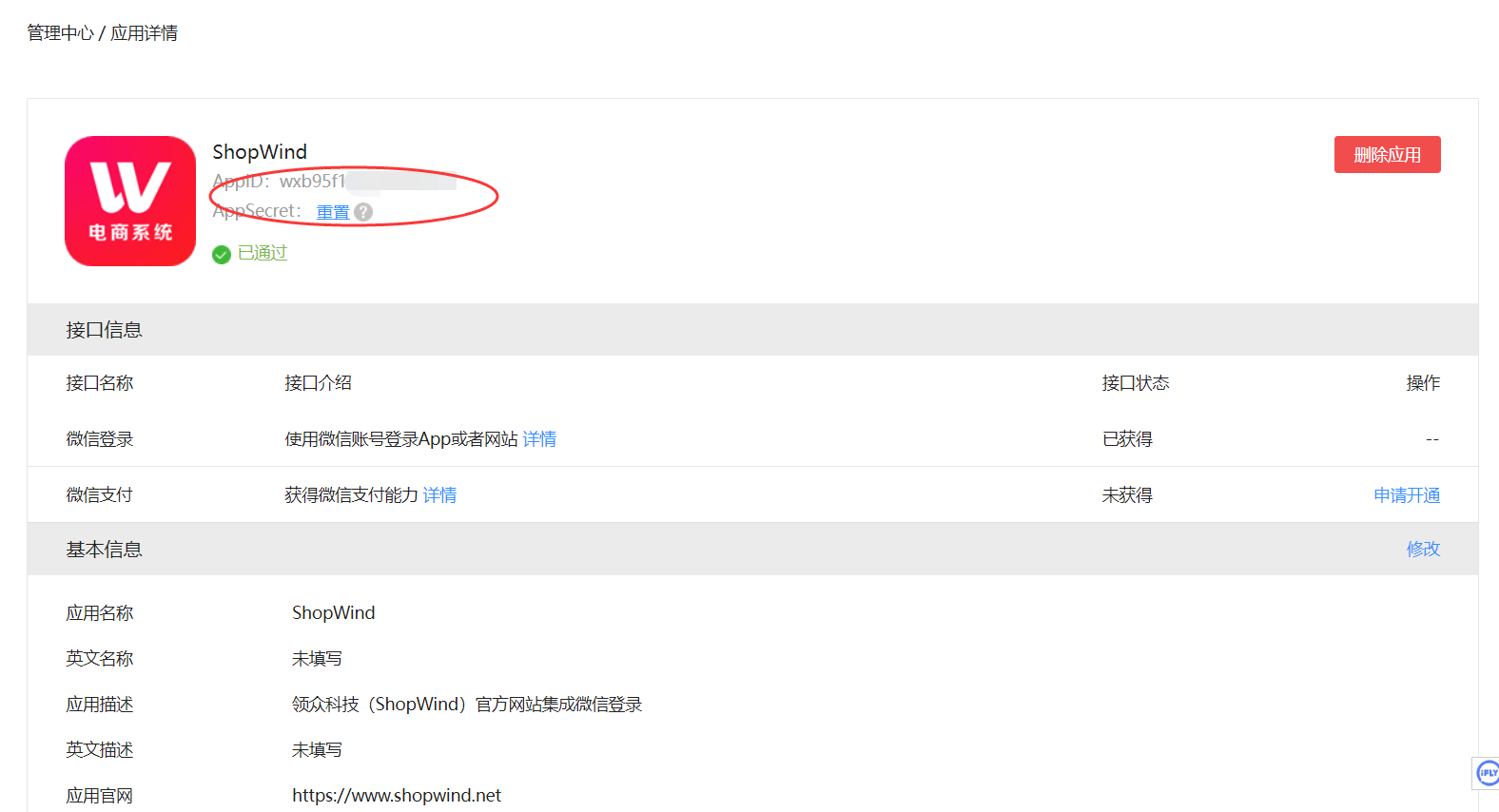
Task: Click the 应用官网 label
Action: [100, 796]
